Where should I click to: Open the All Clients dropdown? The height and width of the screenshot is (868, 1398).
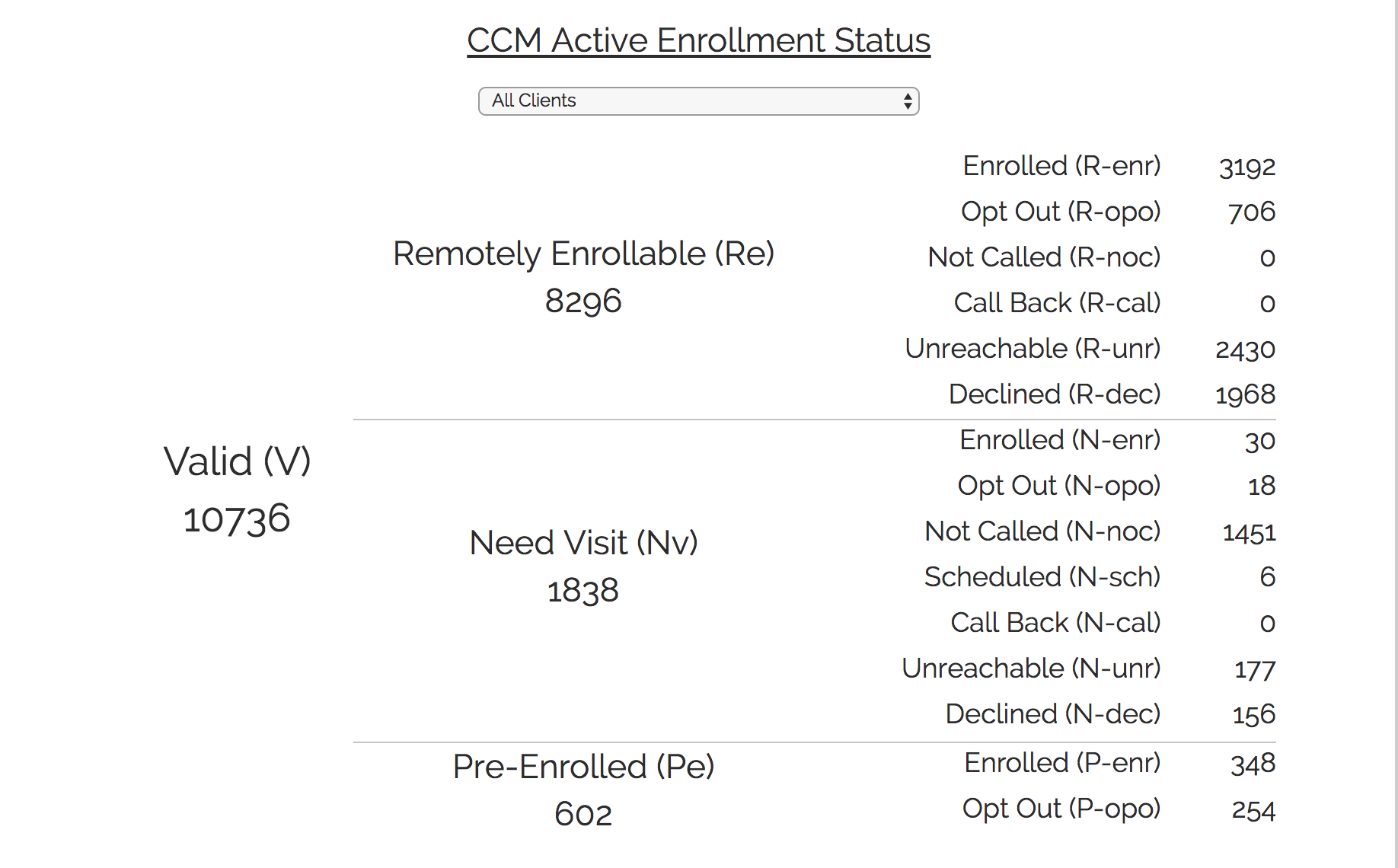tap(697, 101)
